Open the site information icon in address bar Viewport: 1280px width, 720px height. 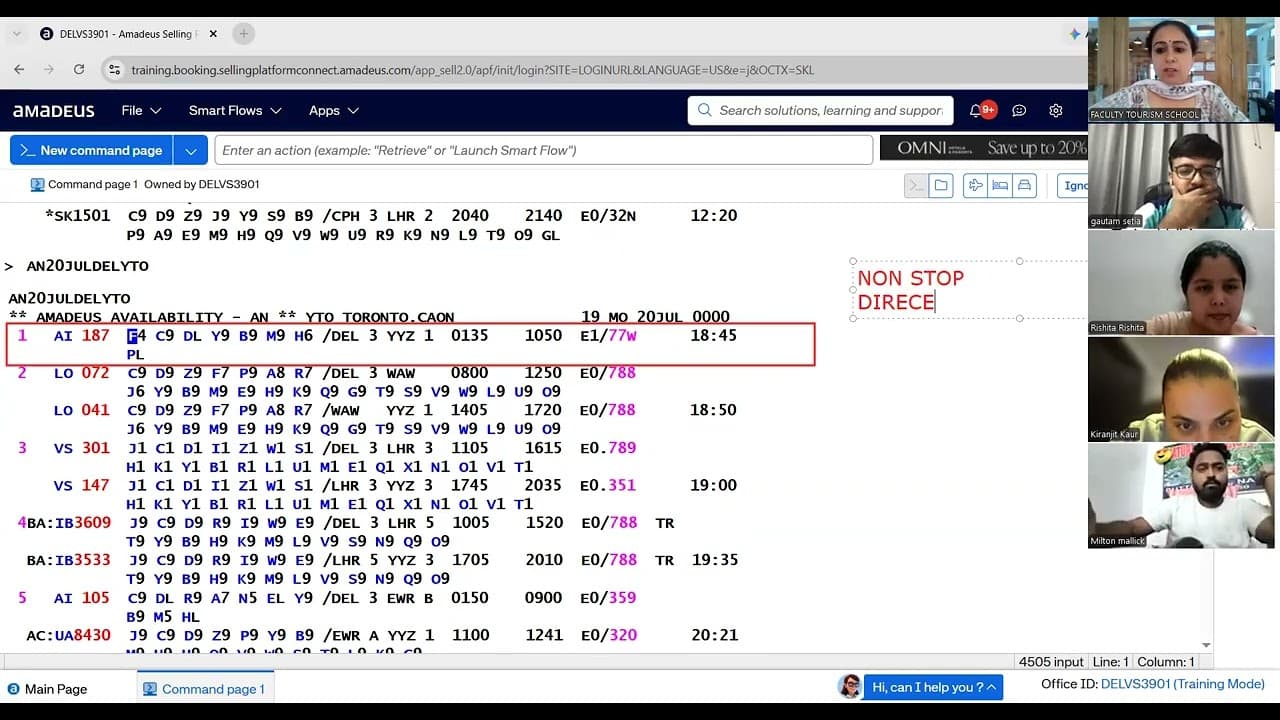tap(114, 70)
